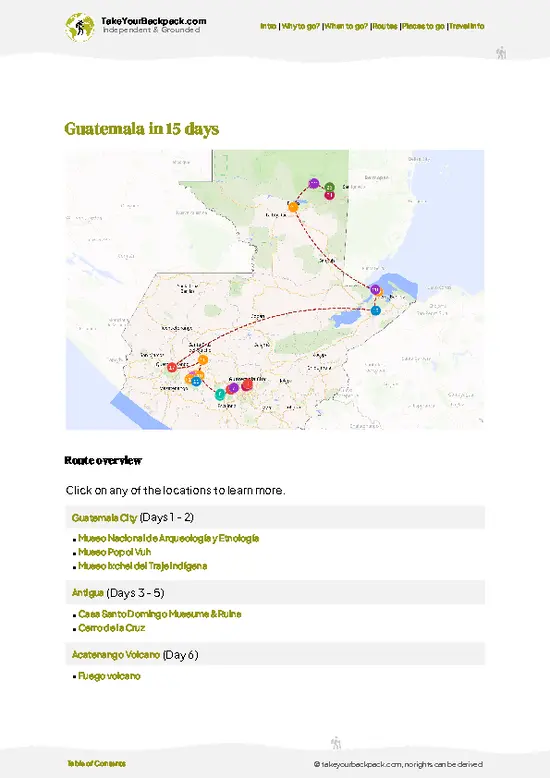
Task: Select the green map marker in northern Guatemala
Action: click(x=330, y=187)
